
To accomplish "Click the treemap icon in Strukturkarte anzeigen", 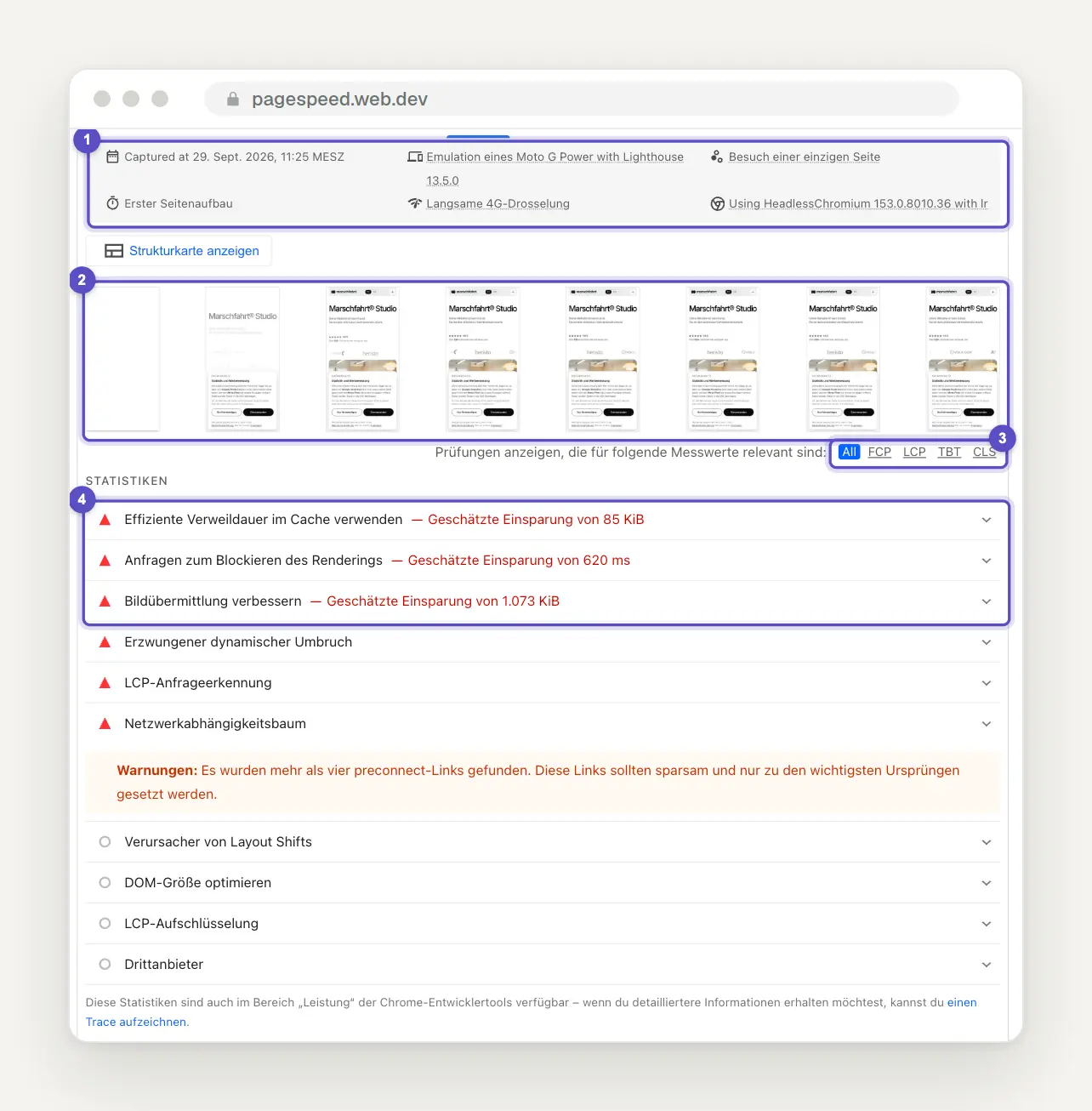I will [x=114, y=251].
